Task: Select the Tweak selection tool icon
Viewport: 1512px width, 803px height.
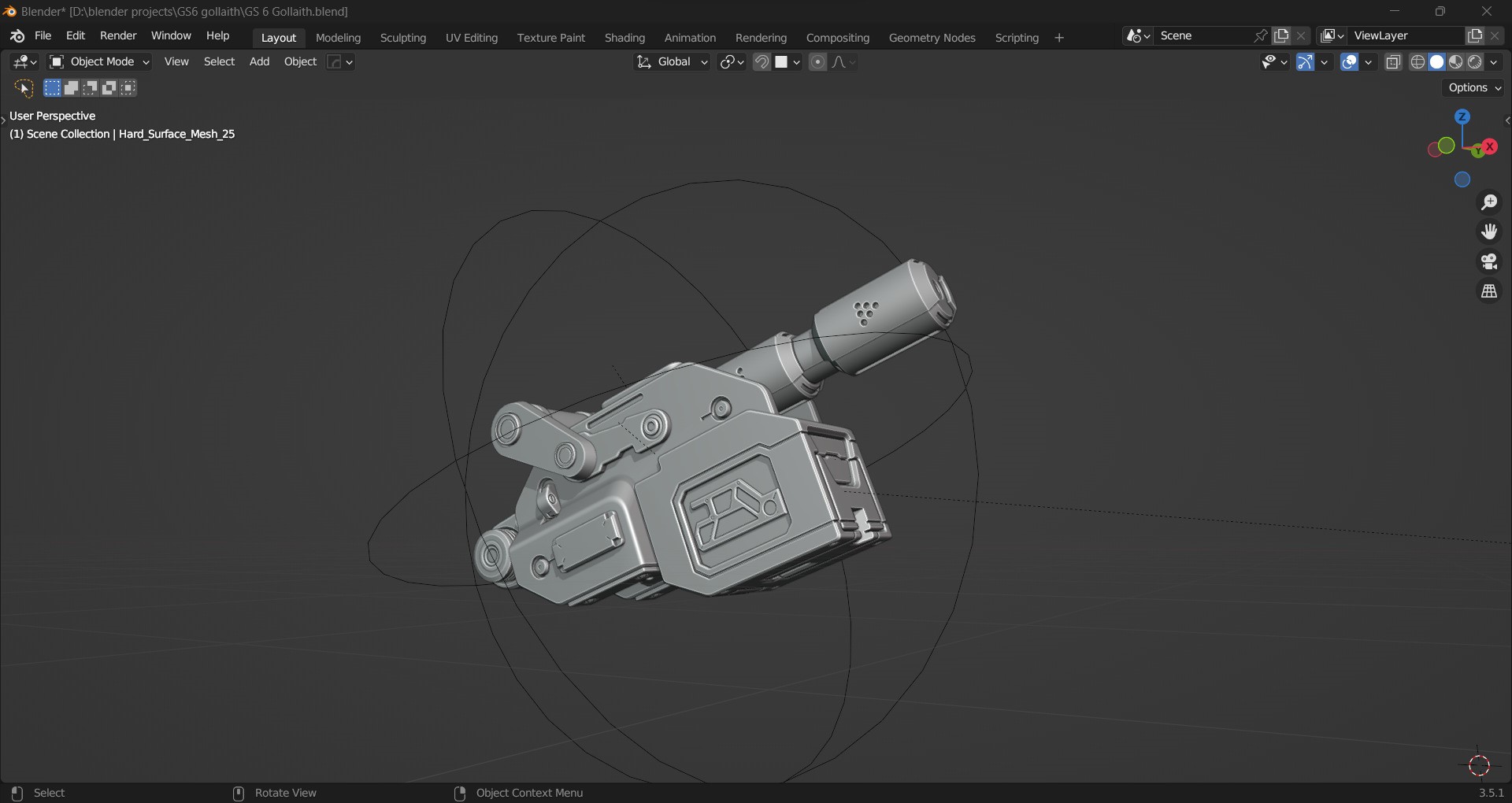Action: click(23, 88)
